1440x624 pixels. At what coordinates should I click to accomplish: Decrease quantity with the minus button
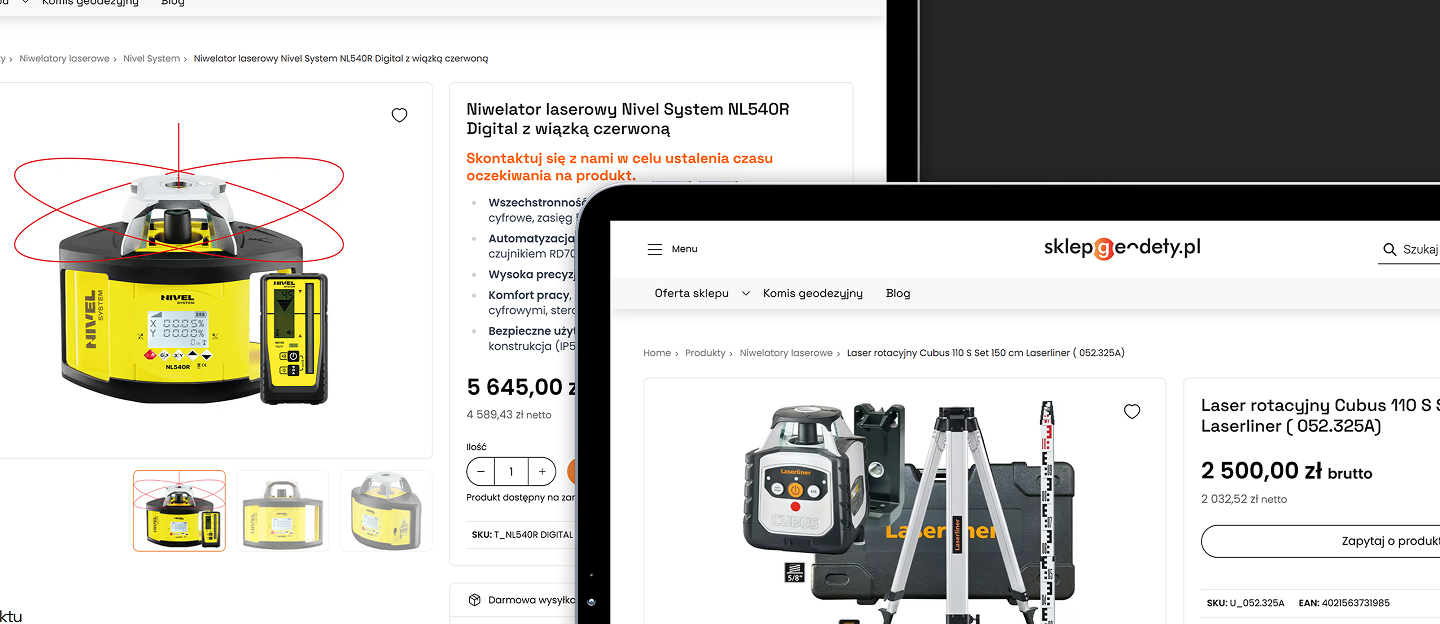click(481, 471)
